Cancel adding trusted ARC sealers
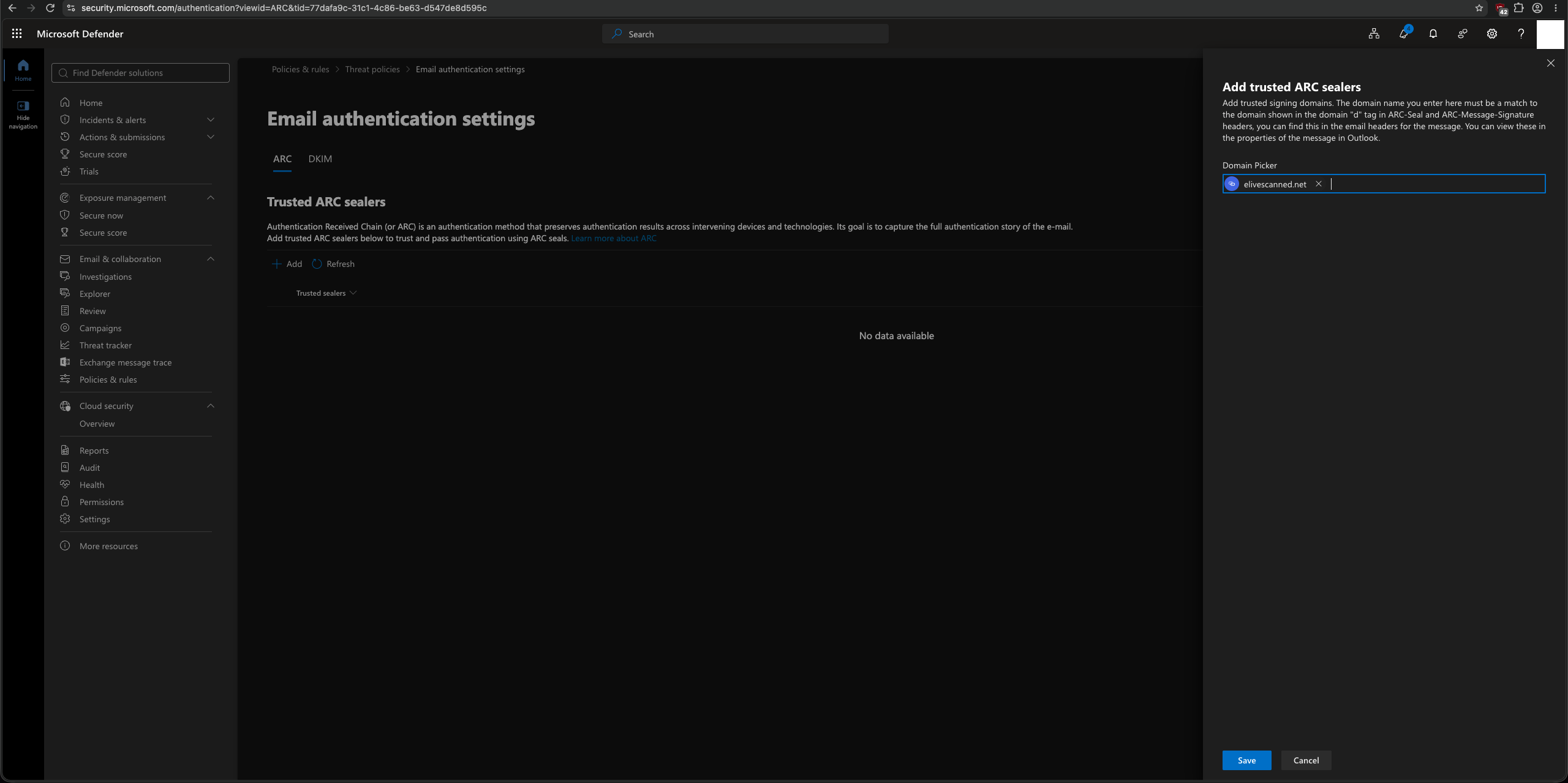The width and height of the screenshot is (1568, 783). click(x=1306, y=760)
